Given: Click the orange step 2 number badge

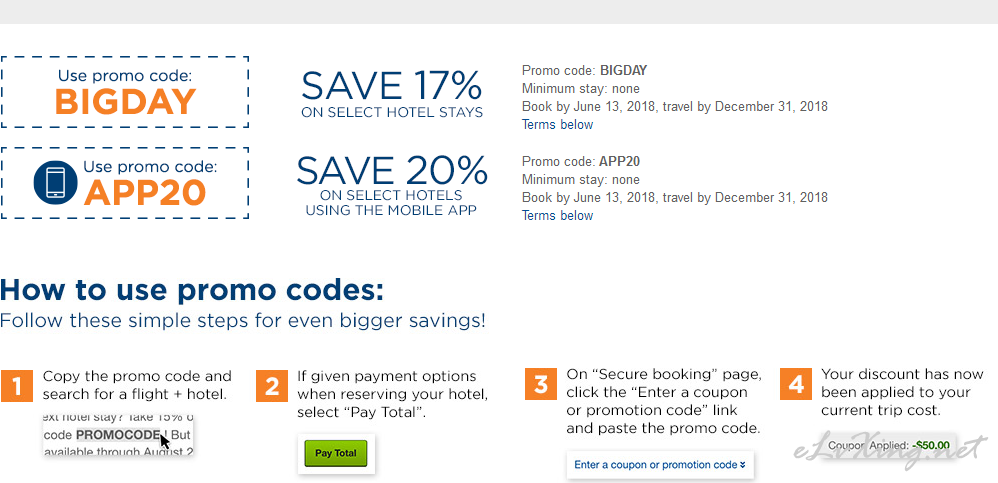Looking at the screenshot, I should click(272, 386).
